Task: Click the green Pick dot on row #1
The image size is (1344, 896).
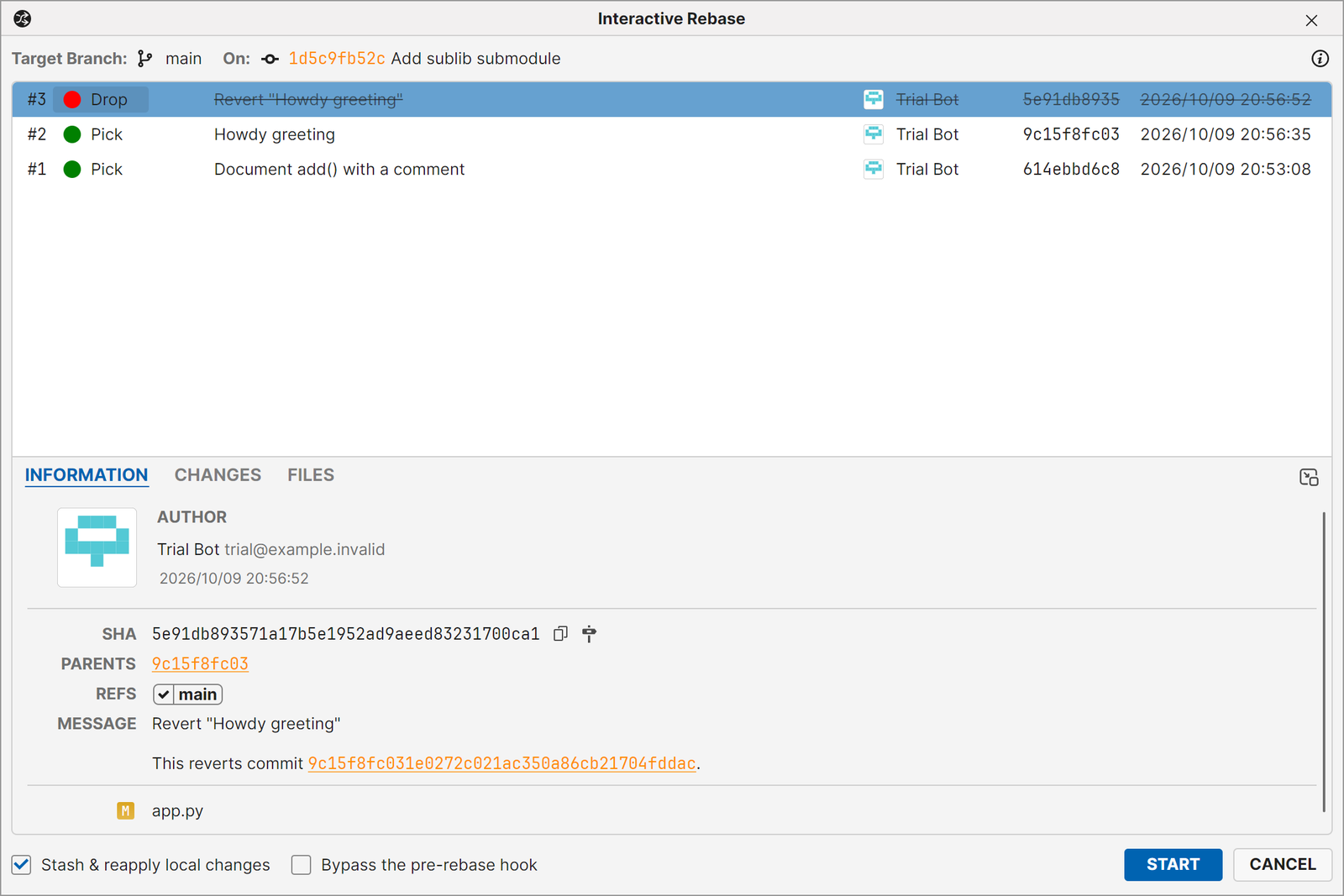Action: (72, 170)
